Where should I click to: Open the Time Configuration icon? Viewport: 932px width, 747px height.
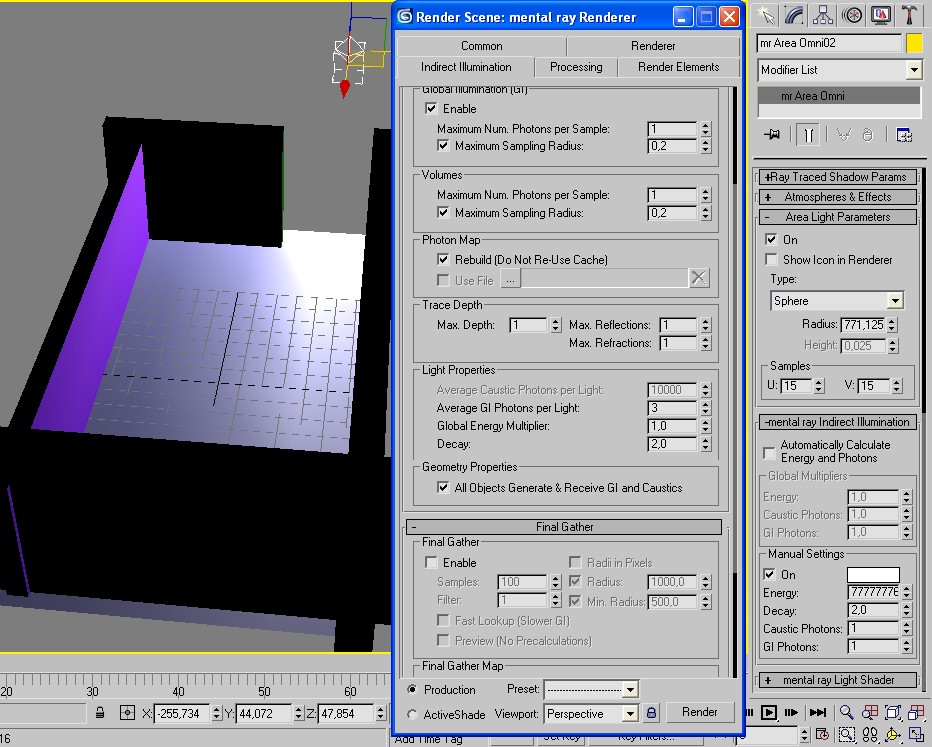[822, 735]
